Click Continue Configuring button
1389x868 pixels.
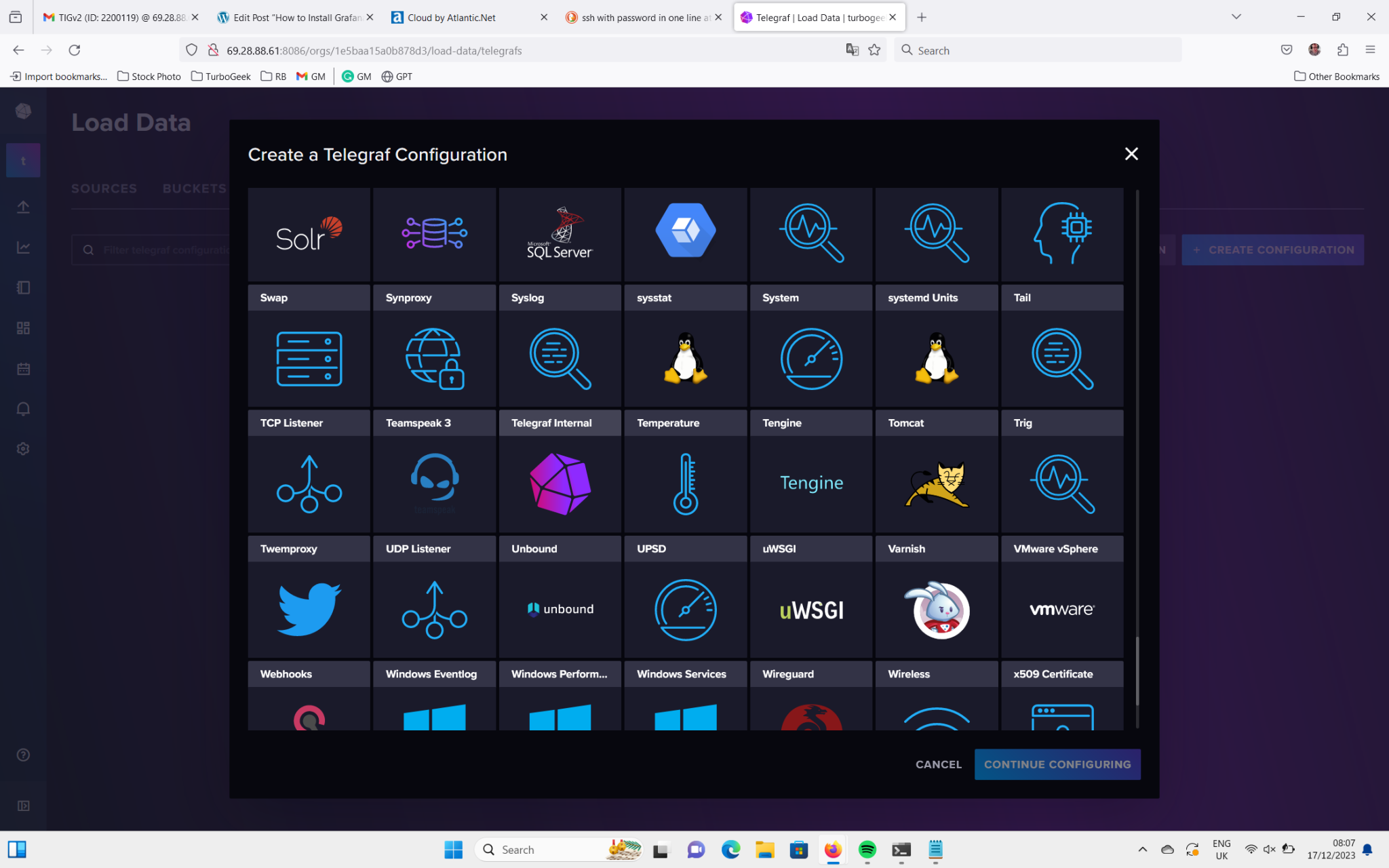[1057, 764]
